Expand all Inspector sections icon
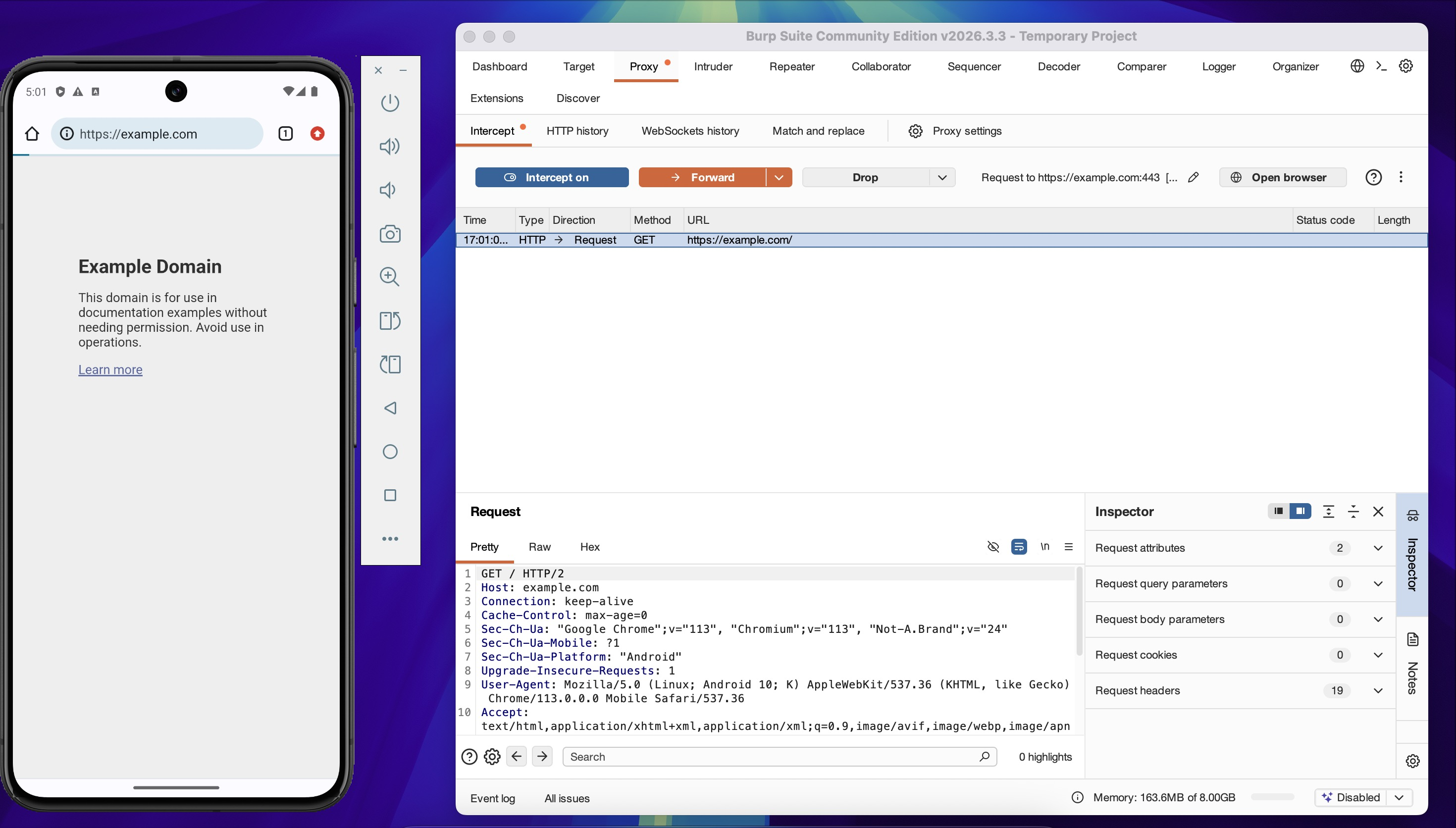This screenshot has height=828, width=1456. 1329,511
